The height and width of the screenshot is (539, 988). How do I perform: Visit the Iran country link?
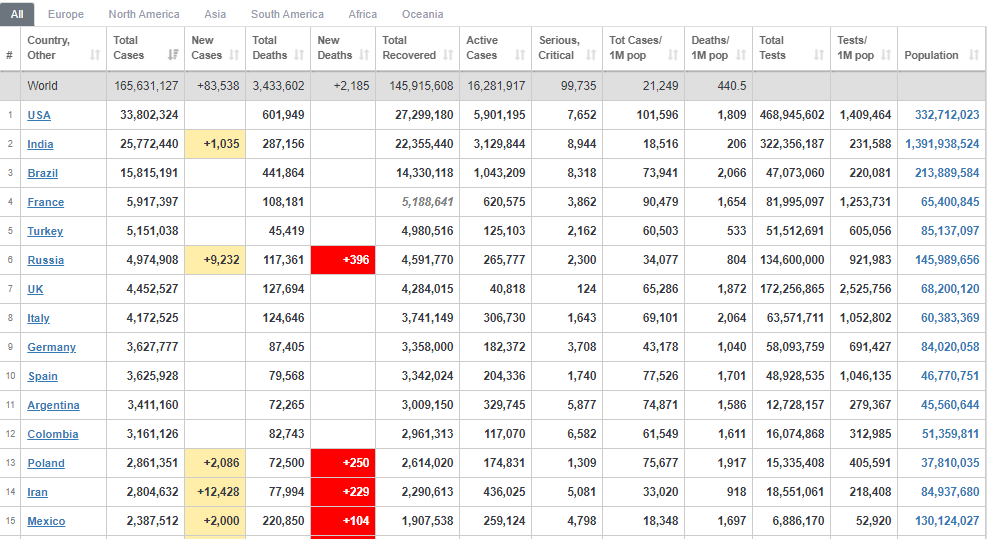point(37,492)
